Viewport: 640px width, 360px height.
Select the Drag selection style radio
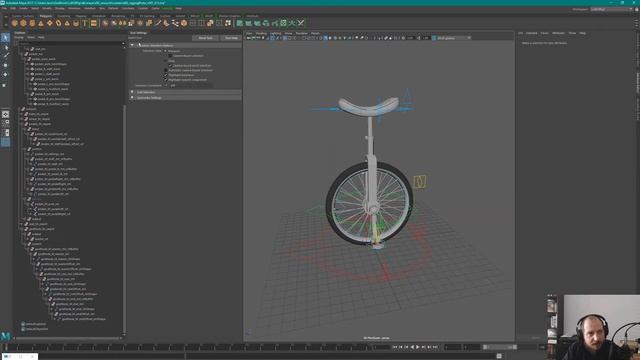[x=166, y=61]
